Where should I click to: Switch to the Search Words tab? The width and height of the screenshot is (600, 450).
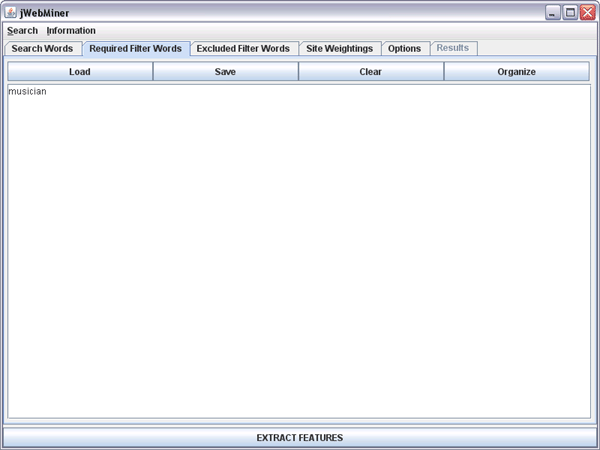42,49
